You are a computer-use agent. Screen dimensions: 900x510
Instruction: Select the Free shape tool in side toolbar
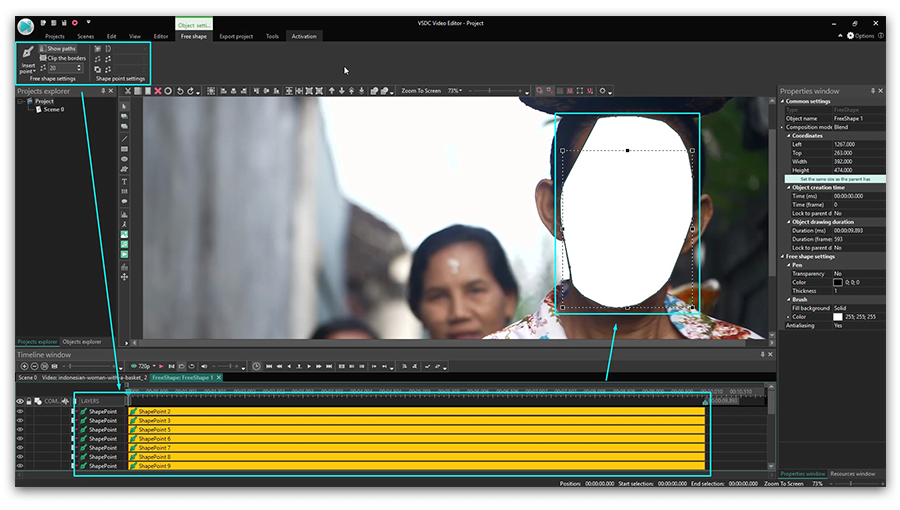click(124, 170)
